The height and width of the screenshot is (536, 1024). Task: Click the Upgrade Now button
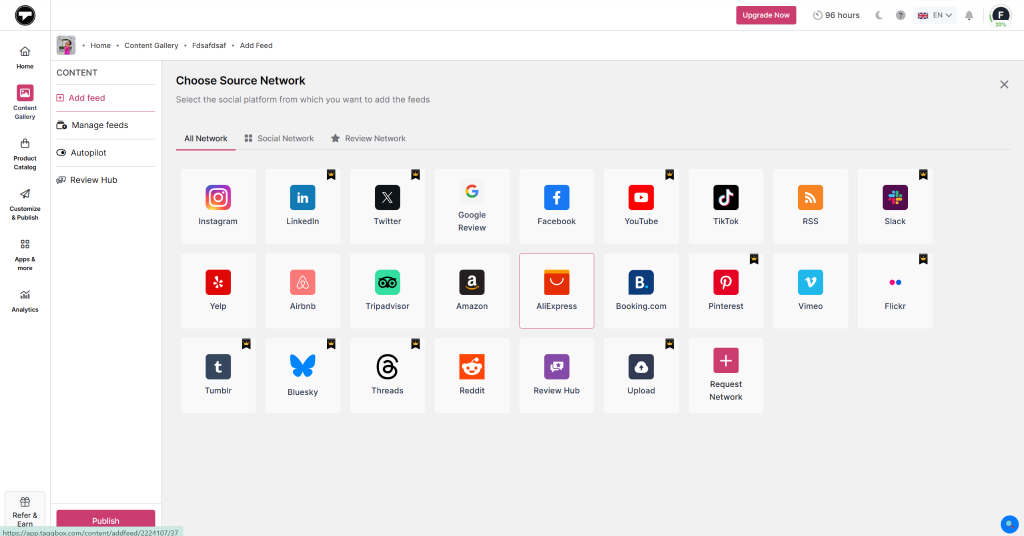point(766,15)
